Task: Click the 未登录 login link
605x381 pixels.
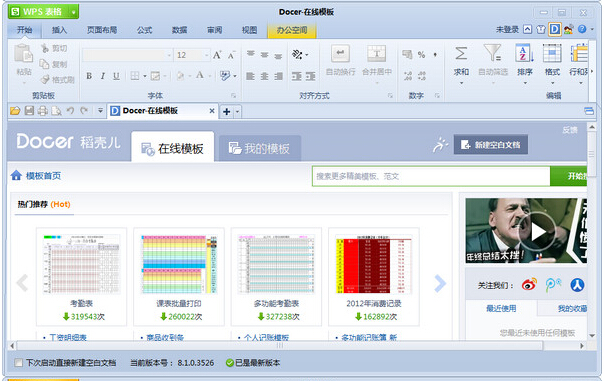Action: tap(507, 29)
